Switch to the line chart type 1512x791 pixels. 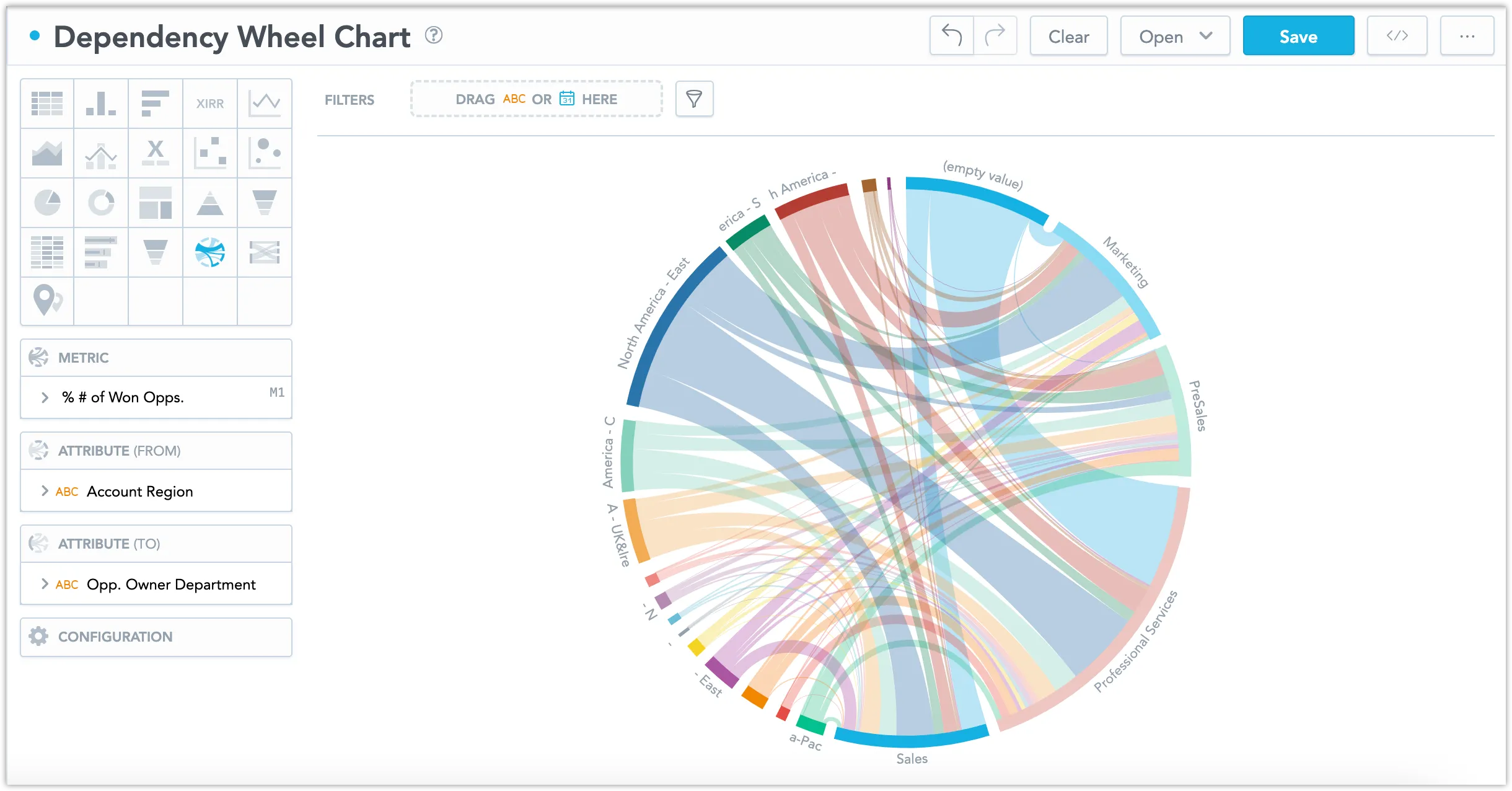coord(265,103)
